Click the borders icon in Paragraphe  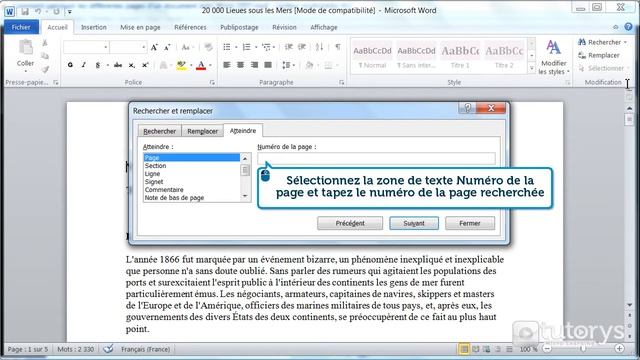tap(328, 65)
